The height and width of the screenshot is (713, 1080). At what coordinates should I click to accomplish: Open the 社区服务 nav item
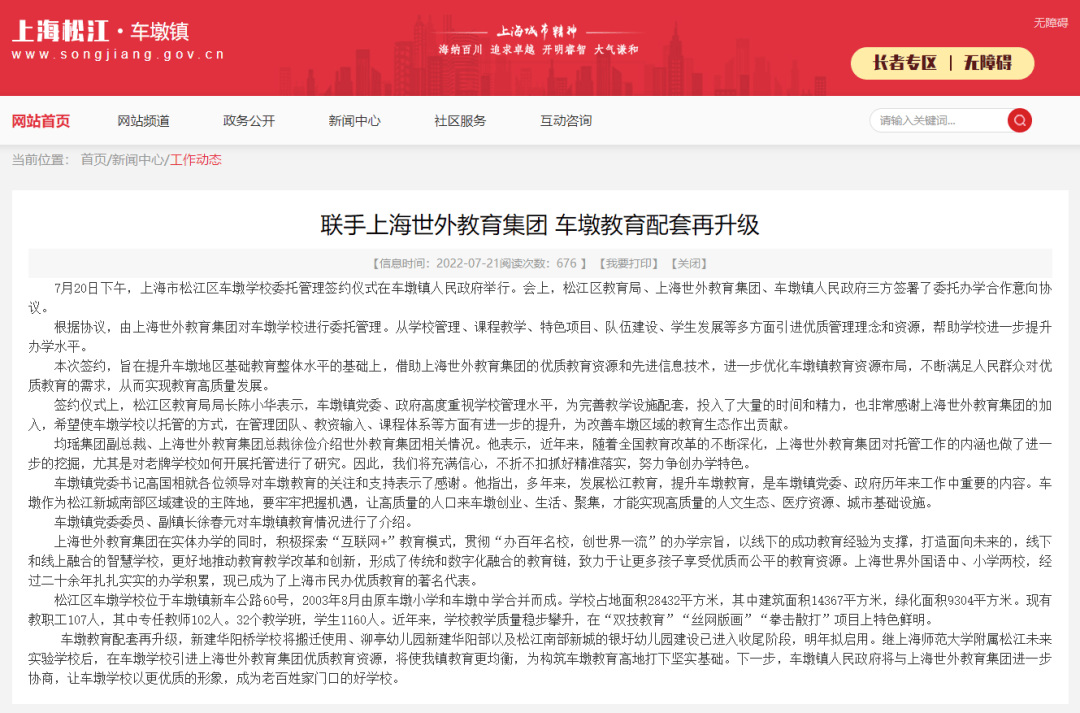459,121
